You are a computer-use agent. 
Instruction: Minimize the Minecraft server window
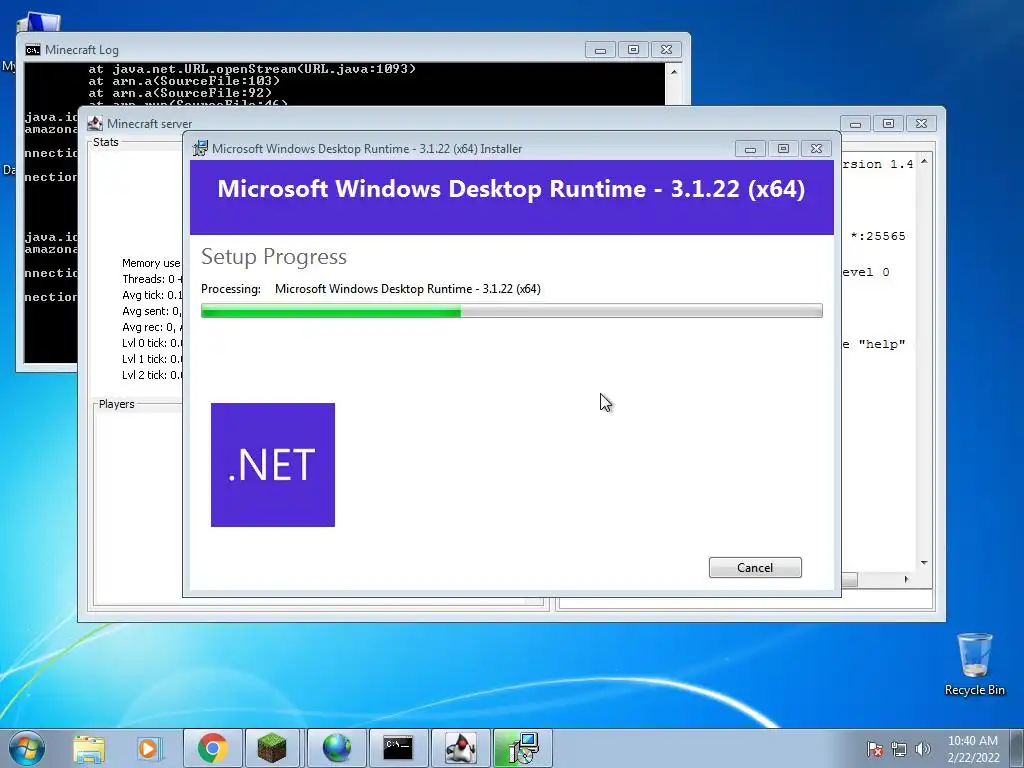[856, 123]
